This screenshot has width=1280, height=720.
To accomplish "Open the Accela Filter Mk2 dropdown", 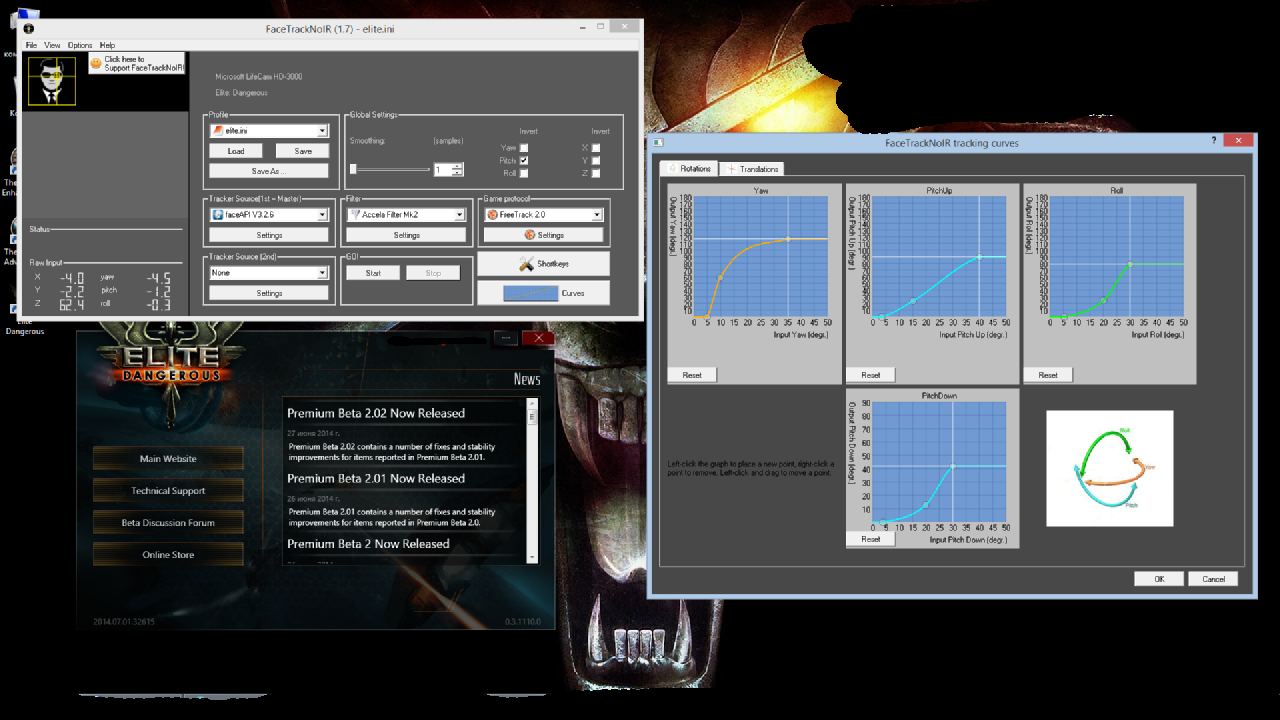I will tap(406, 215).
